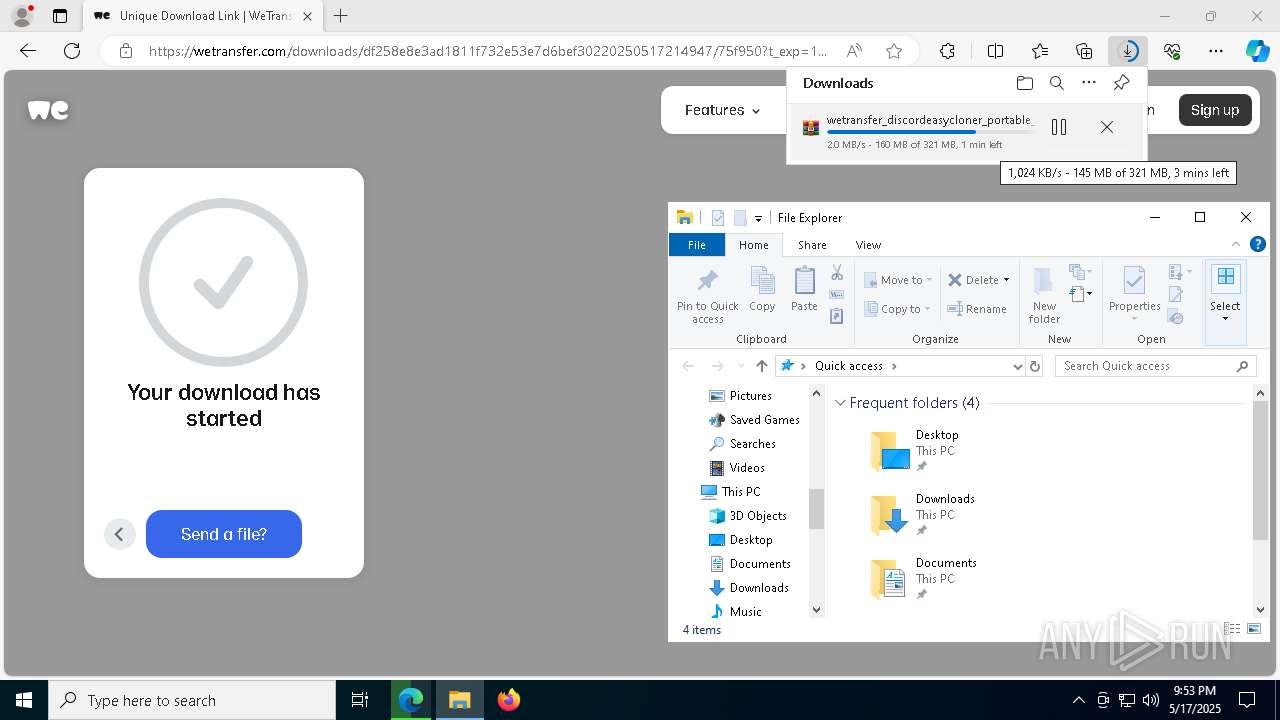Switch to the Home ribbon tab
This screenshot has height=720, width=1280.
[x=754, y=245]
